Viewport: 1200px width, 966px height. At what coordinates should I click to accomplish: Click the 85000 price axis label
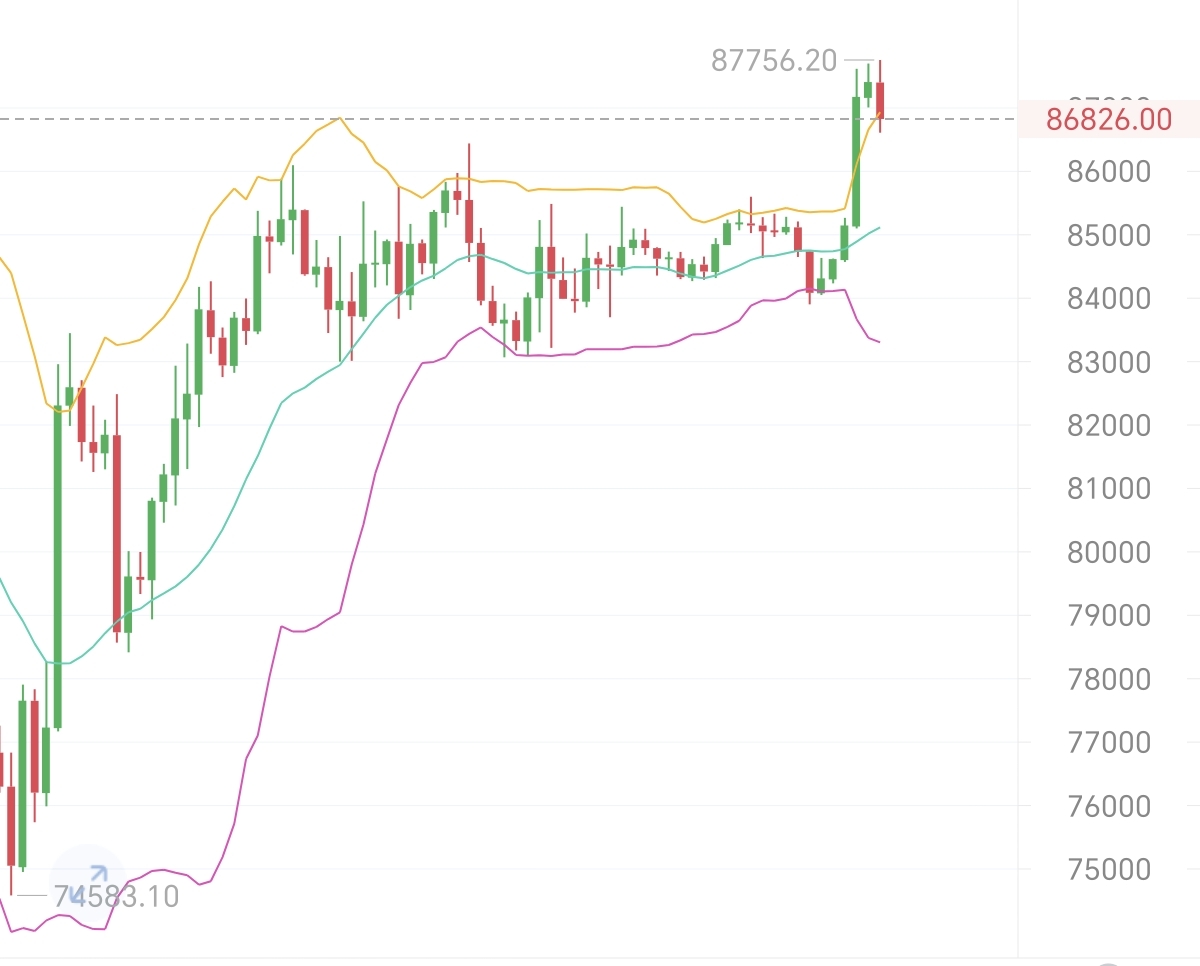(x=1109, y=236)
